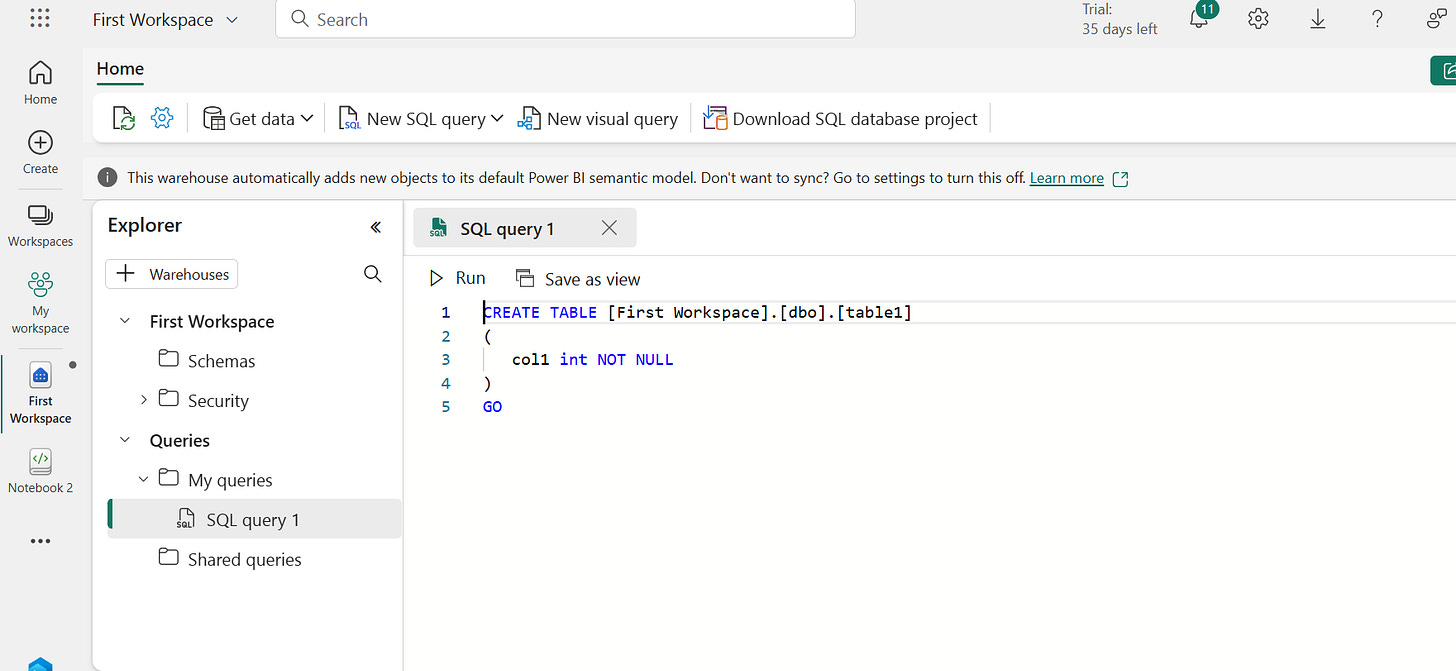1456x671 pixels.
Task: Open Notebook 2 in the left navigation
Action: pos(40,471)
